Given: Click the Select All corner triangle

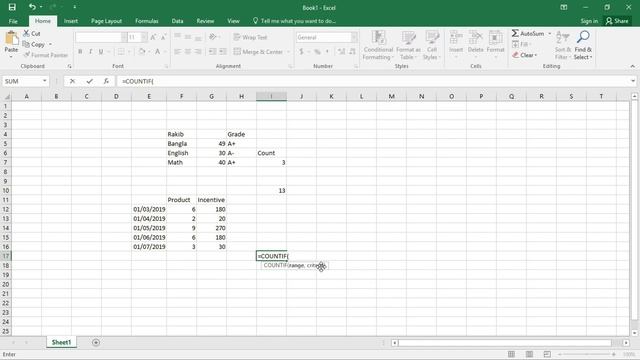Looking at the screenshot, I should point(6,96).
